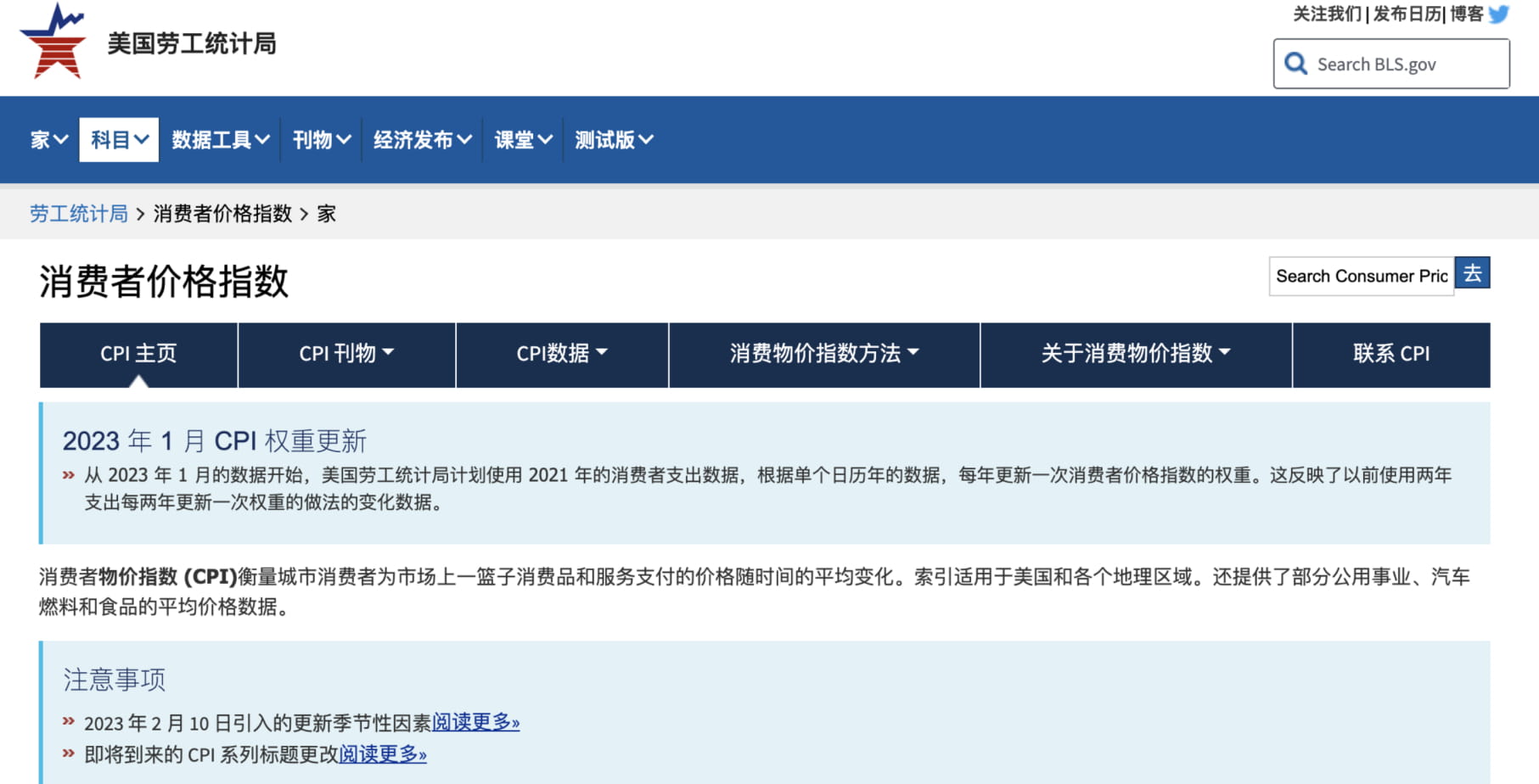The image size is (1539, 784).
Task: Click the Twitter bird icon
Action: 1497,14
